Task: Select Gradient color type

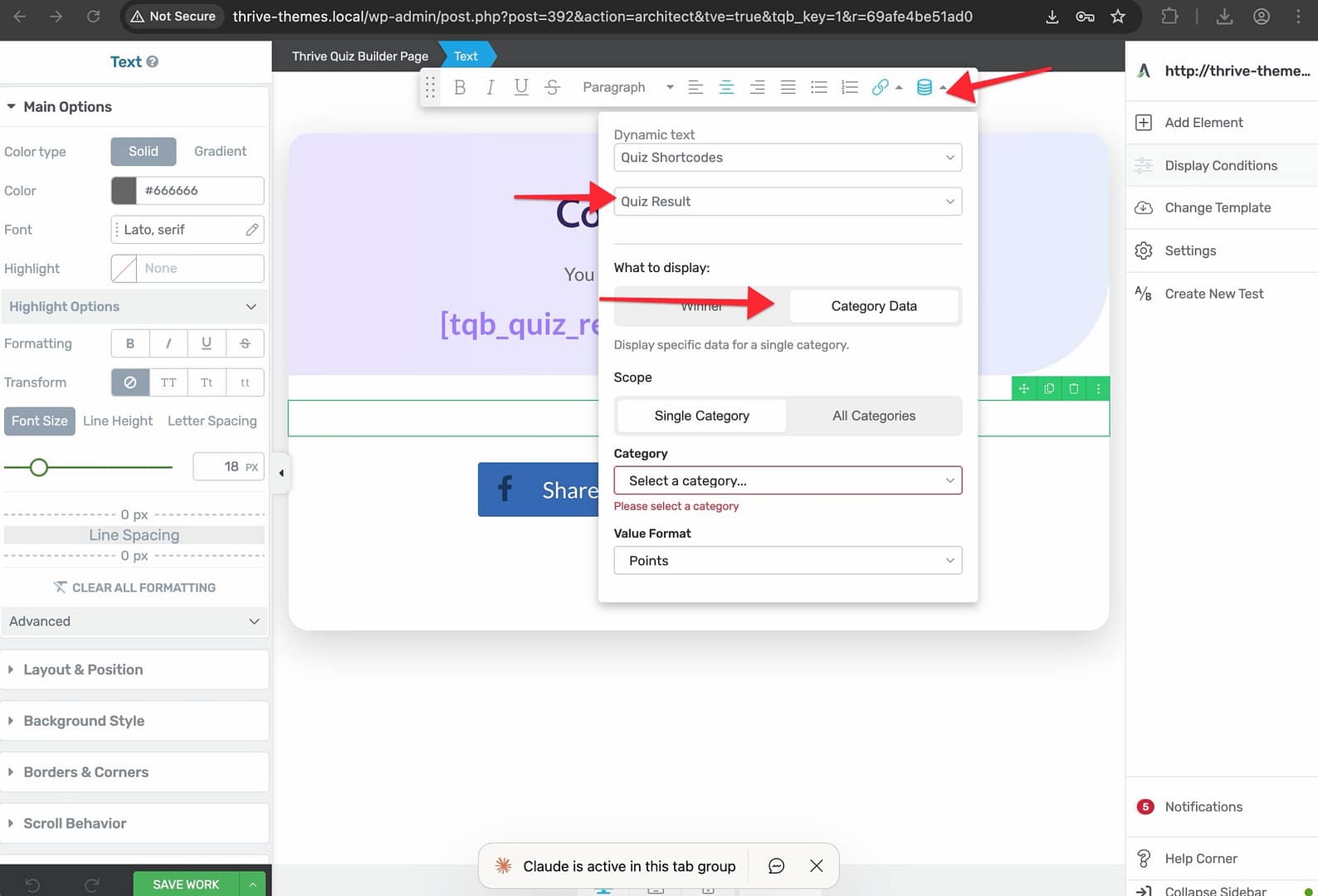Action: (x=220, y=151)
